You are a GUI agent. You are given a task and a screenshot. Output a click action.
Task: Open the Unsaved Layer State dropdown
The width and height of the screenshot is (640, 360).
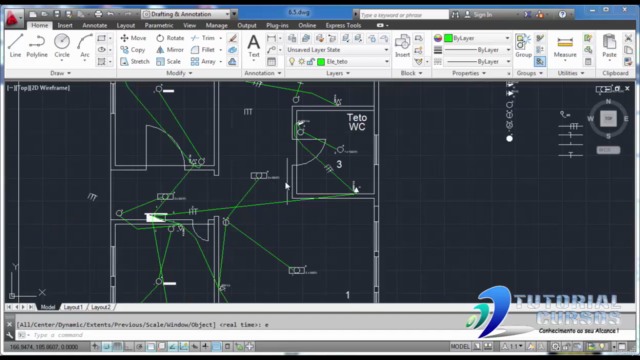(338, 50)
